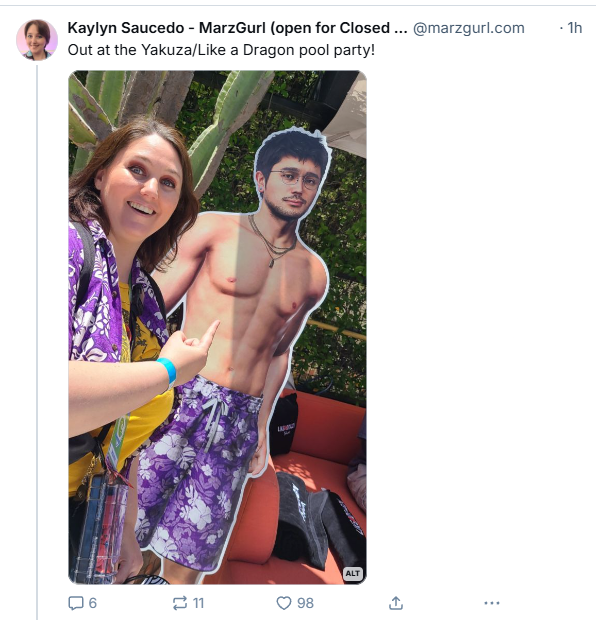
Task: Click the blue wristband in the photo
Action: (x=167, y=372)
